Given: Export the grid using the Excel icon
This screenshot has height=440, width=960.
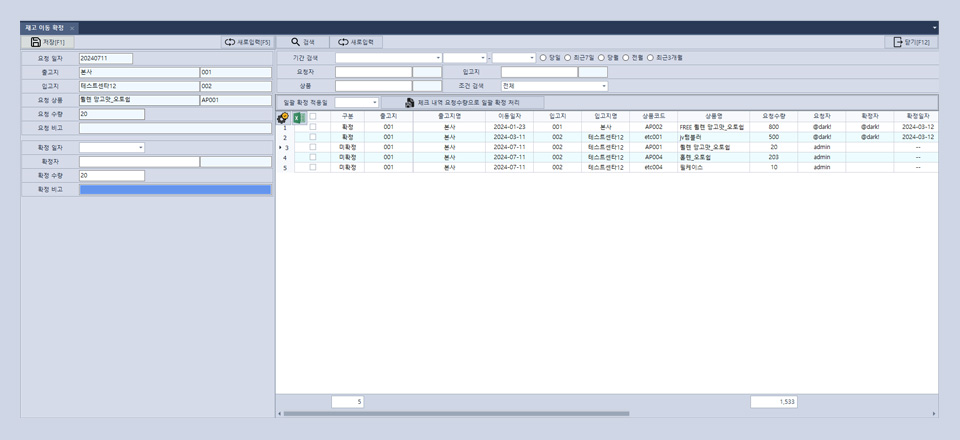Looking at the screenshot, I should click(x=298, y=117).
